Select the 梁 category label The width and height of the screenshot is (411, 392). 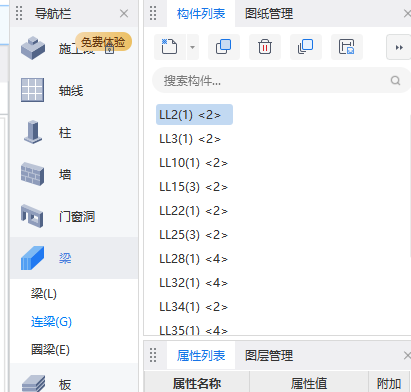tap(65, 259)
